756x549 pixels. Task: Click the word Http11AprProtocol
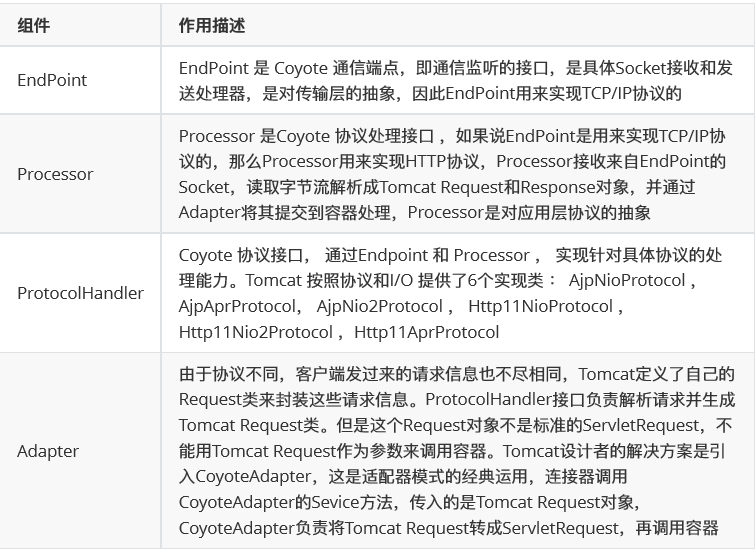[427, 331]
